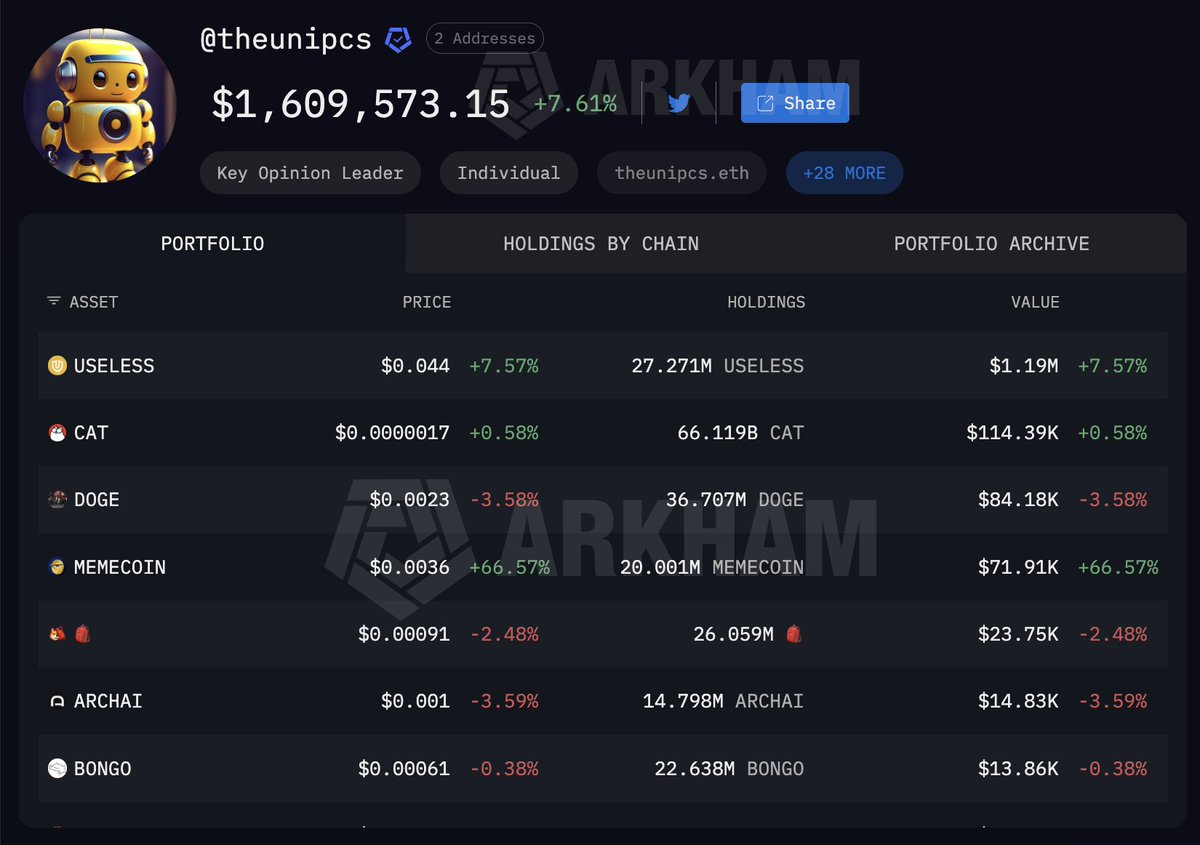1200x845 pixels.
Task: Click the Key Opinion Leader tag
Action: (x=310, y=173)
